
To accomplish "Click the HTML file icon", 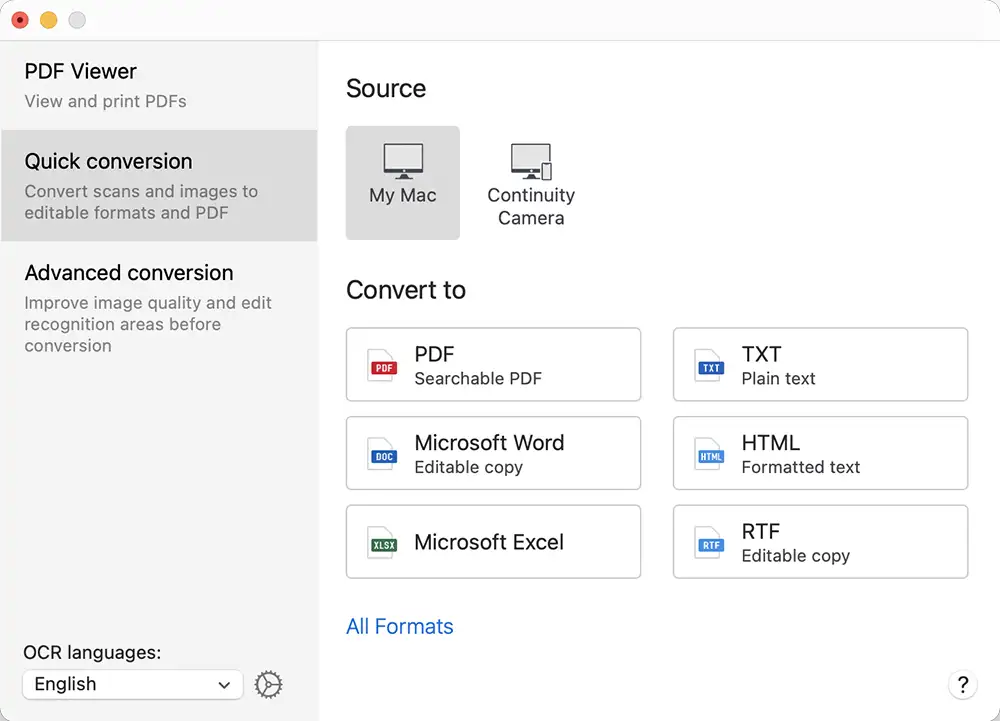I will click(710, 454).
